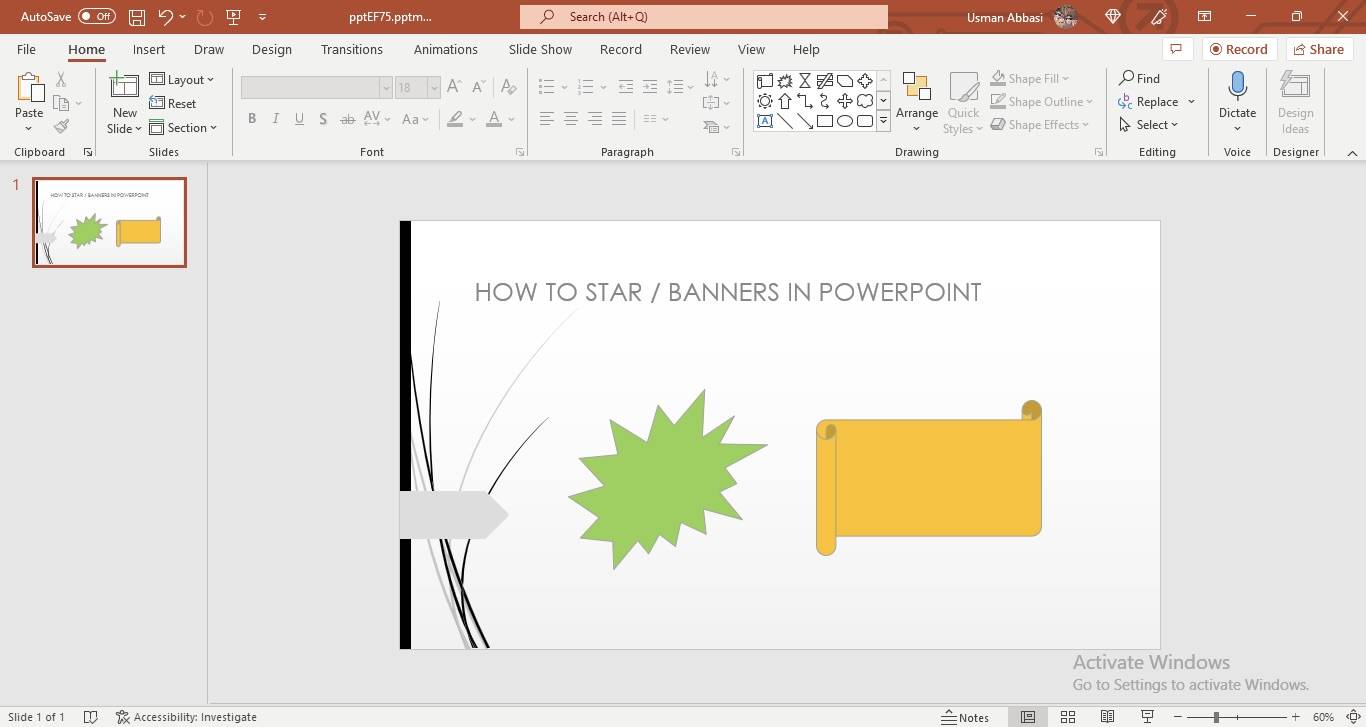Open the Transitions tab
1366x727 pixels.
pos(352,49)
